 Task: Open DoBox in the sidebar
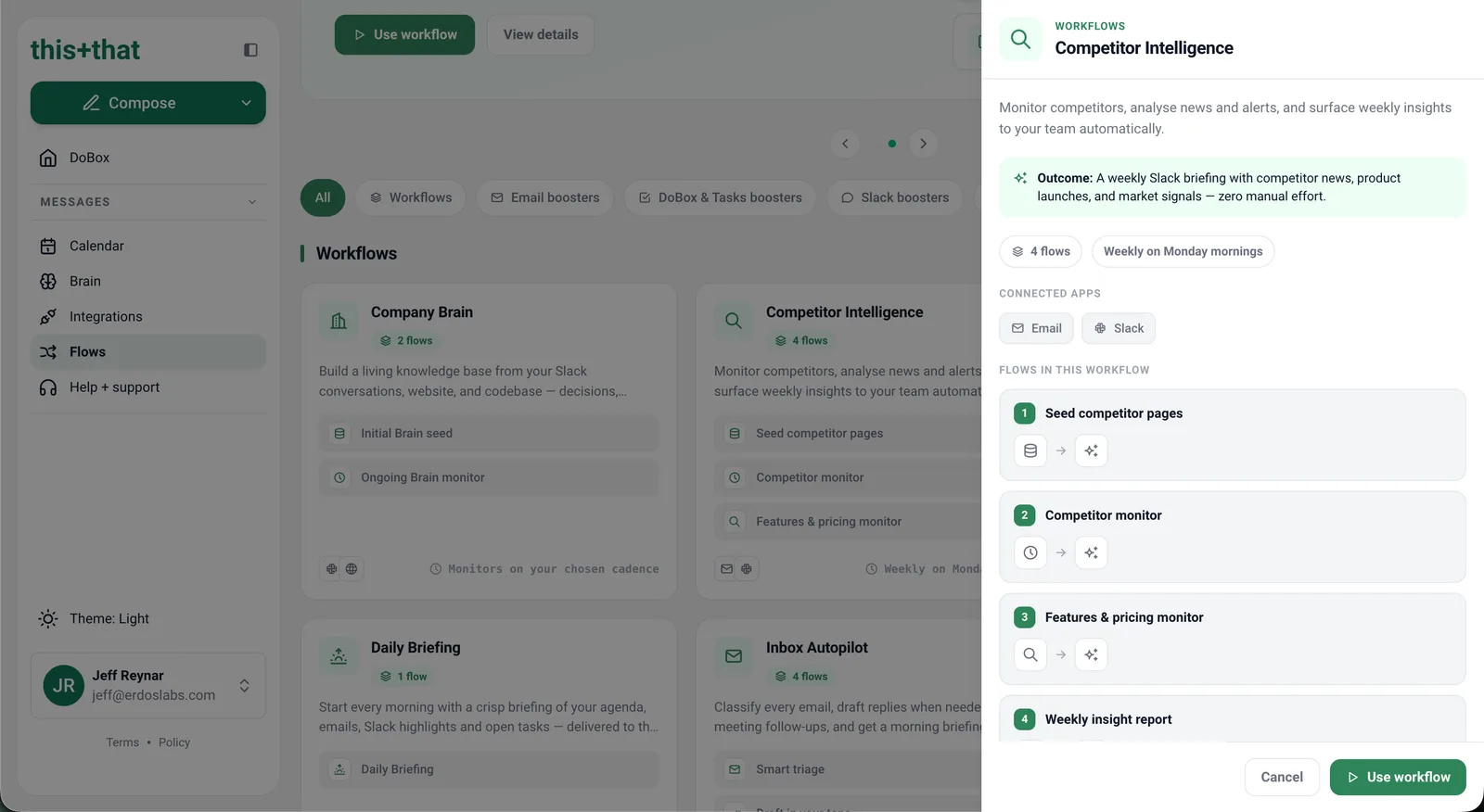(x=148, y=158)
